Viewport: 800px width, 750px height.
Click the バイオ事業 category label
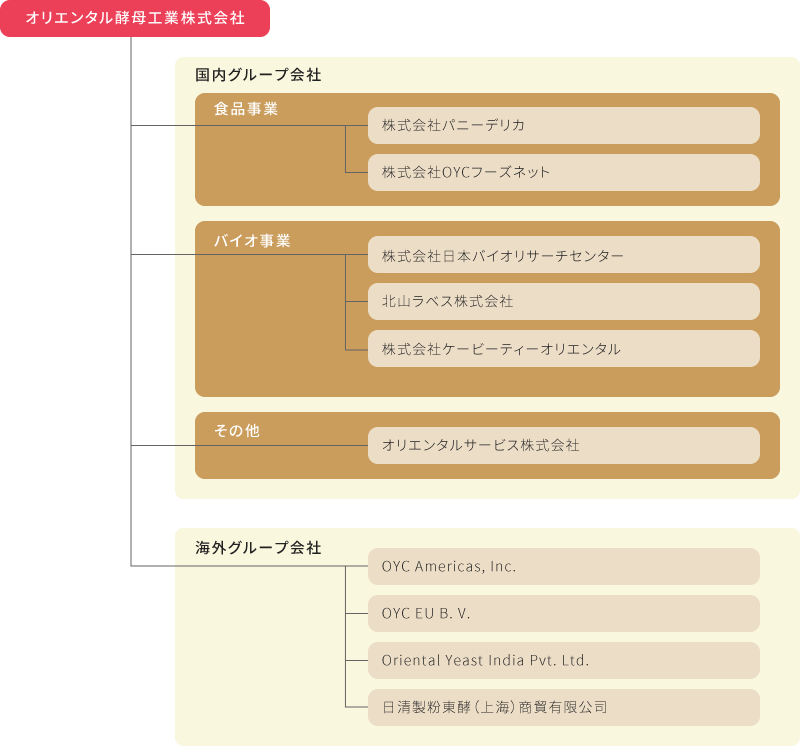pos(252,240)
